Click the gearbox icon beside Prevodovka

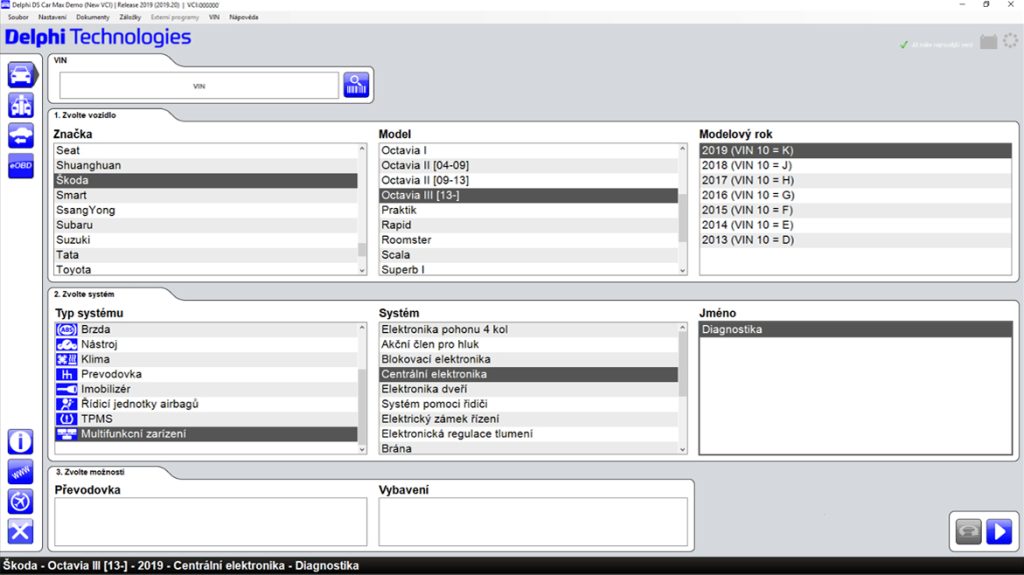[x=66, y=374]
